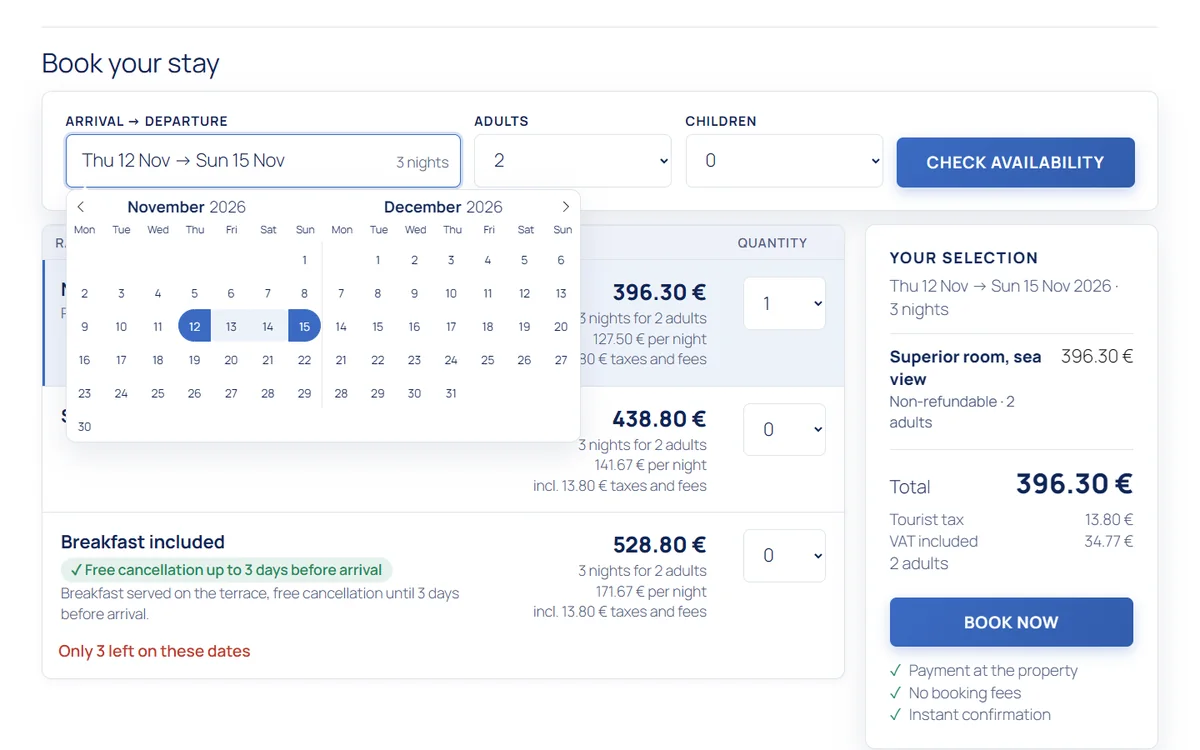The image size is (1200, 750).
Task: Go to previous month in calendar
Action: [81, 207]
